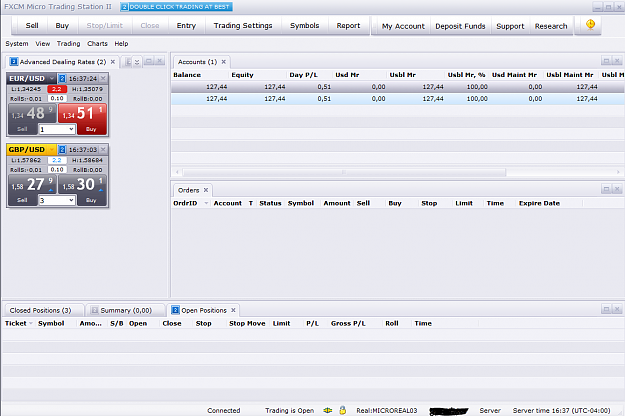
Task: Click the GBP/USD Sell price 1,58 27
Action: pyautogui.click(x=32, y=184)
